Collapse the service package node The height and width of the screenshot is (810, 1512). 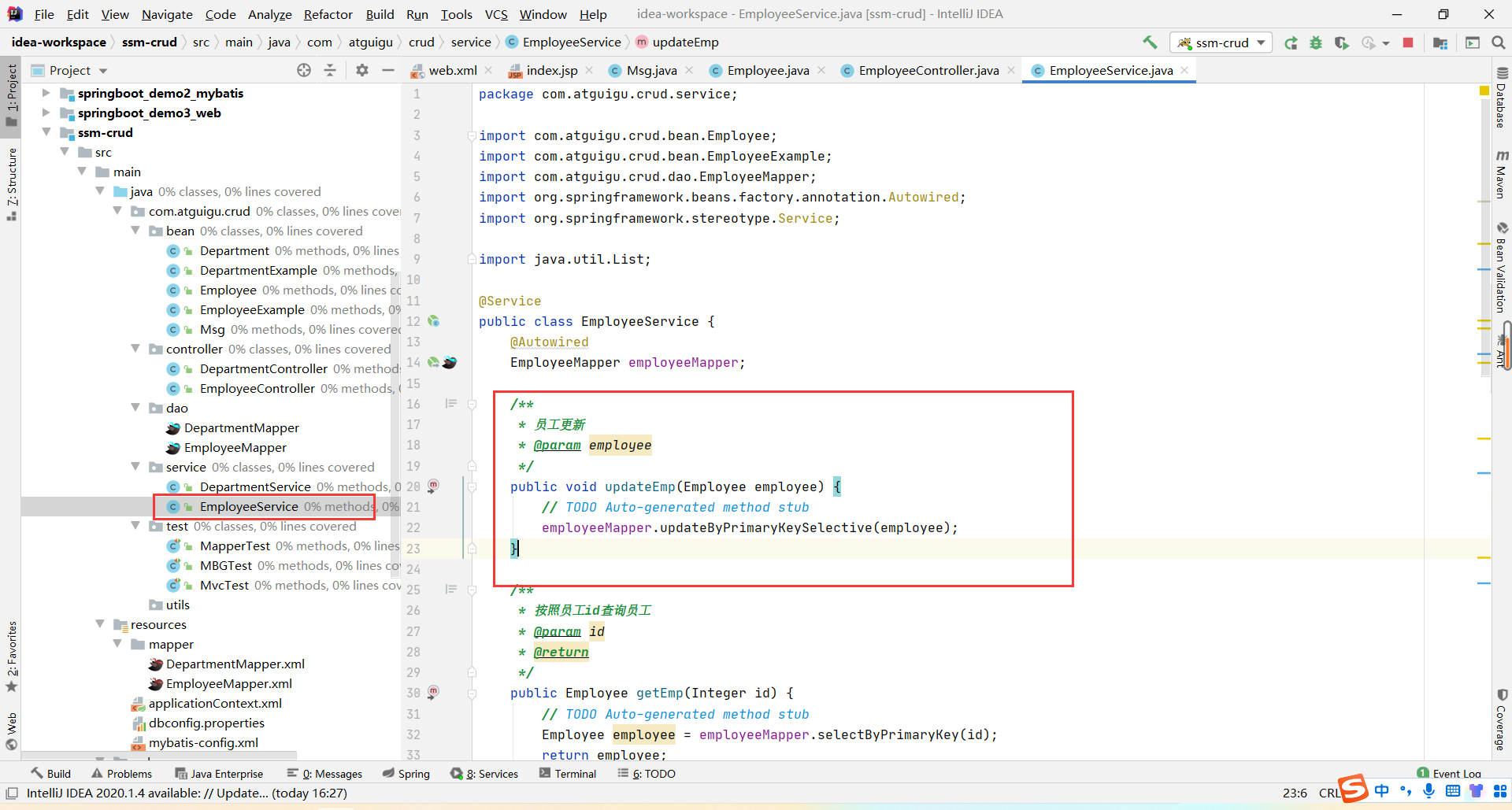click(x=135, y=467)
